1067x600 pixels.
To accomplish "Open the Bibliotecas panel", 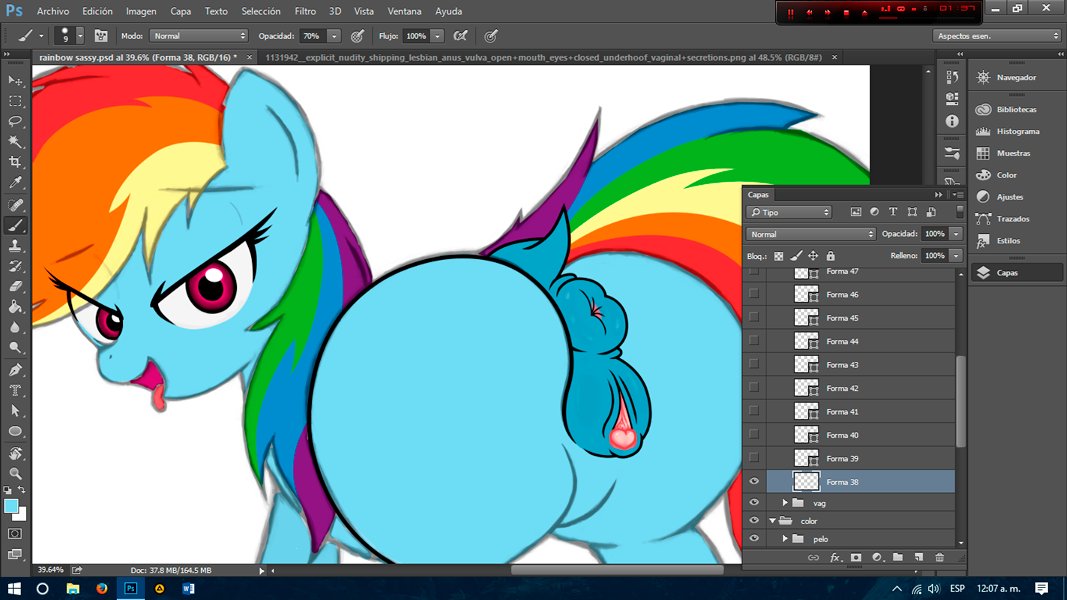I will point(1016,110).
